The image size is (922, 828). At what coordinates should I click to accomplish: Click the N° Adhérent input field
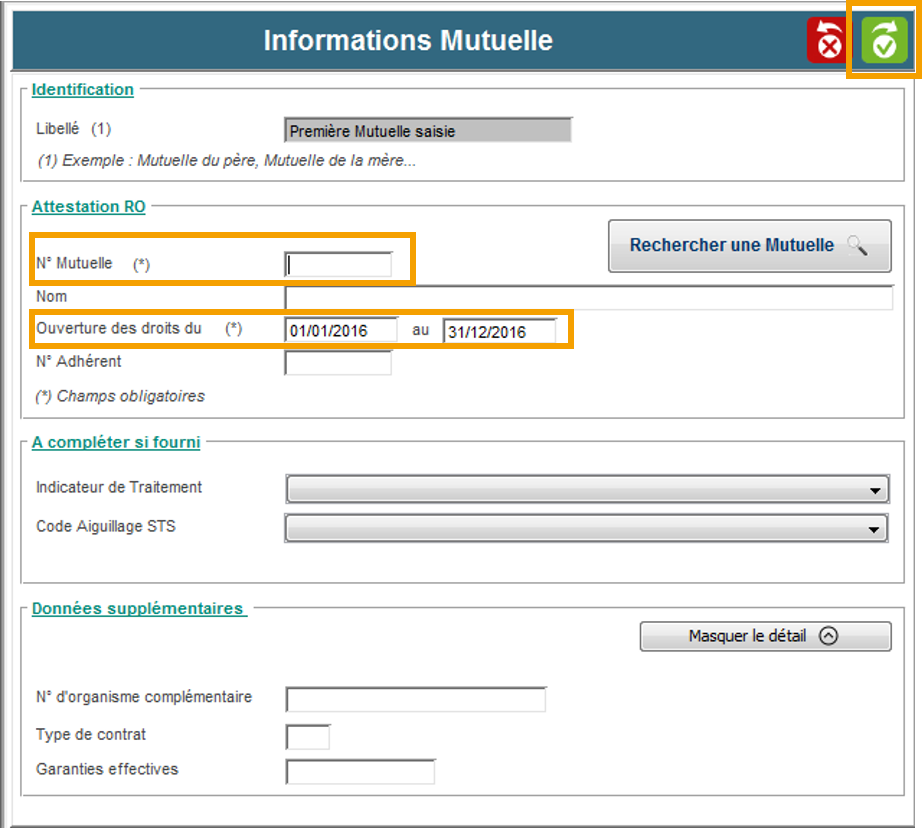[x=338, y=363]
